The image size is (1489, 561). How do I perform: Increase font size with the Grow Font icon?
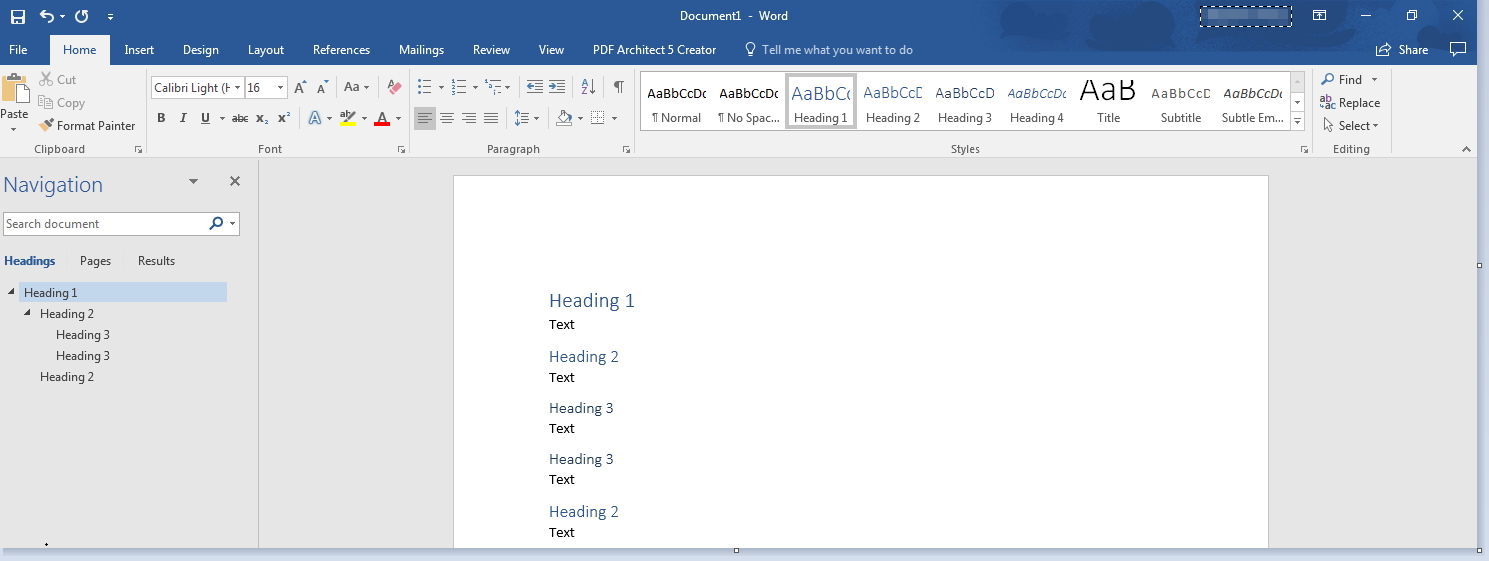(301, 88)
